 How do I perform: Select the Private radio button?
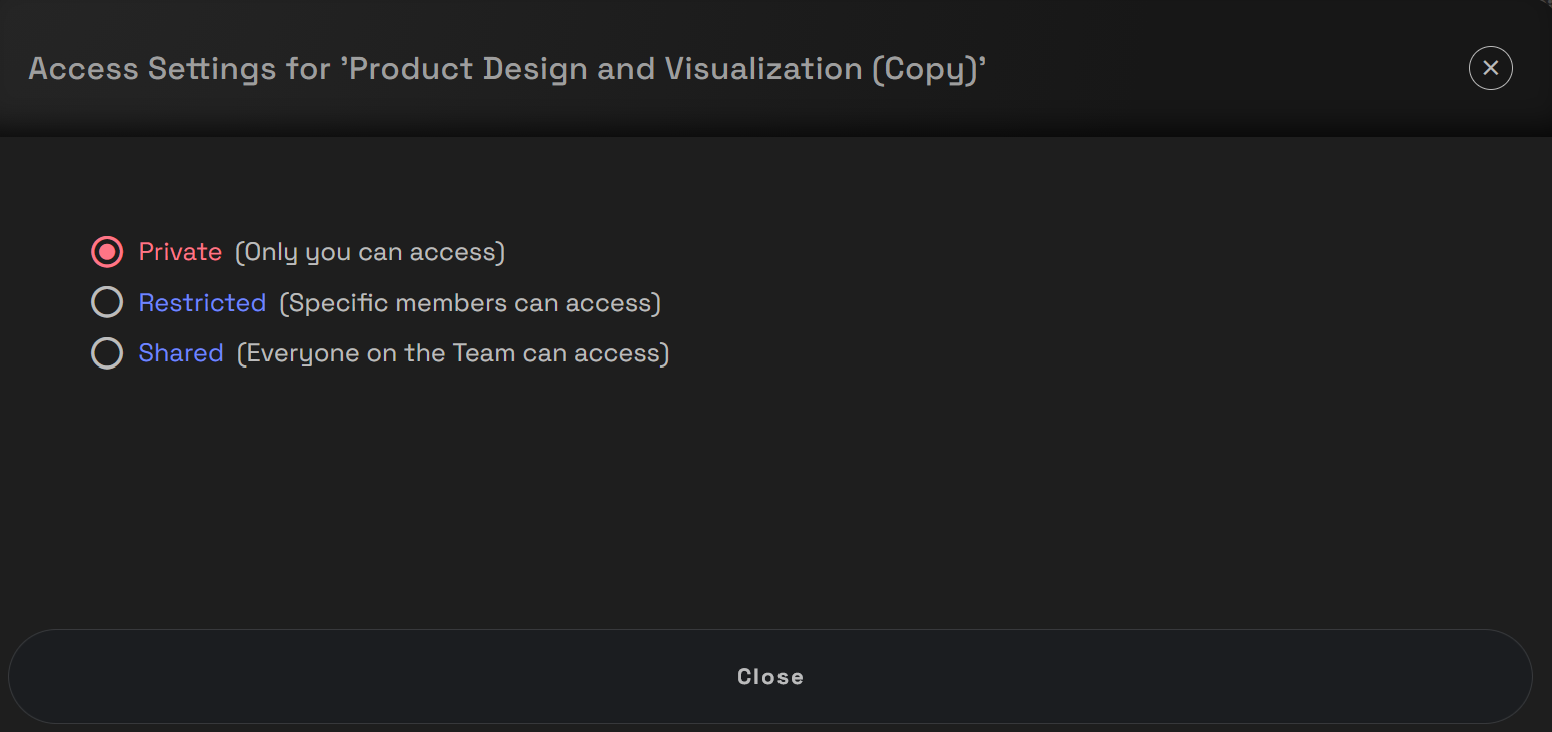107,251
